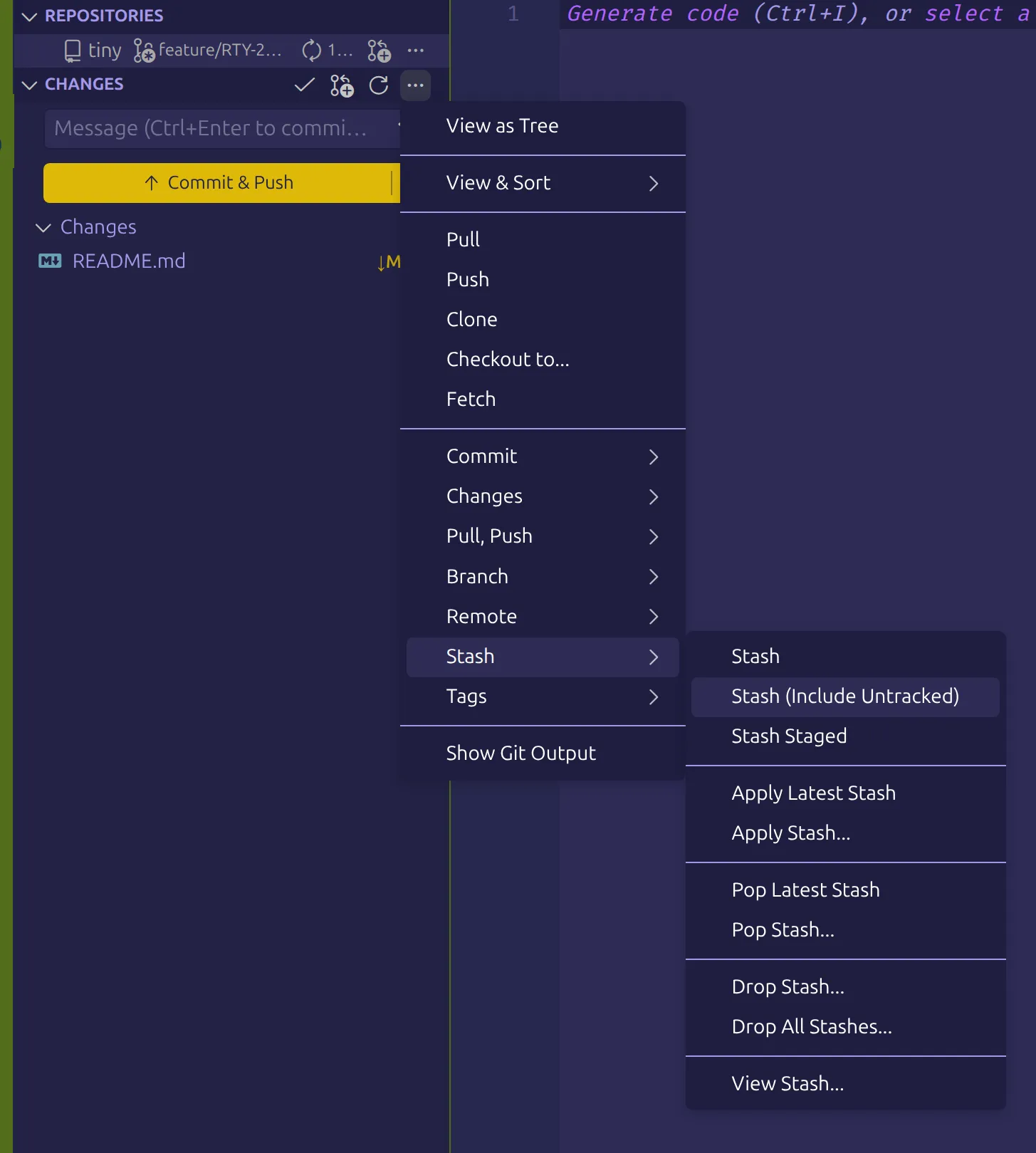Click the three-dot More Actions icon beside Changes
Image resolution: width=1036 pixels, height=1153 pixels.
[416, 85]
